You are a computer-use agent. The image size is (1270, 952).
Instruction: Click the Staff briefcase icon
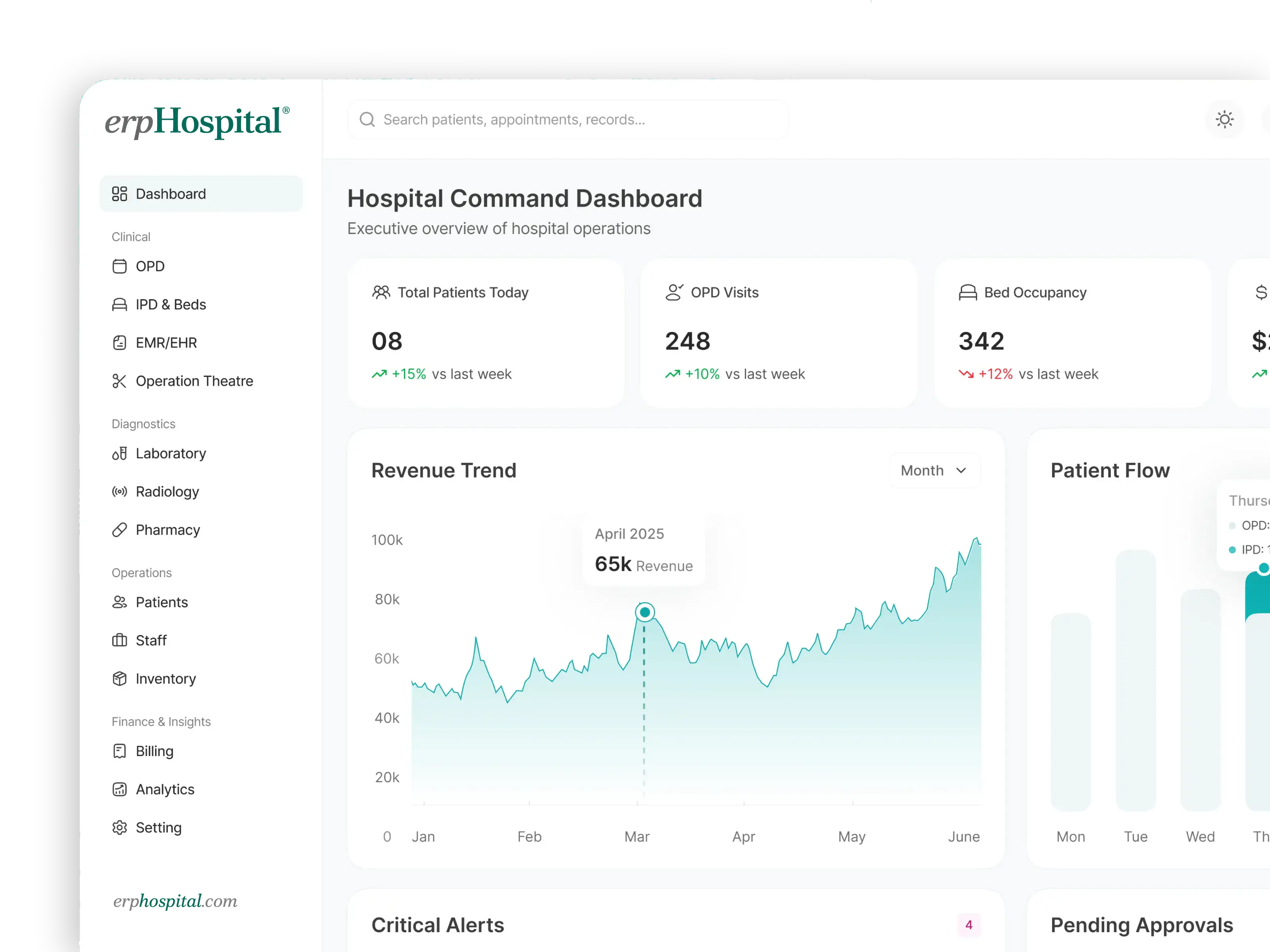pos(119,640)
